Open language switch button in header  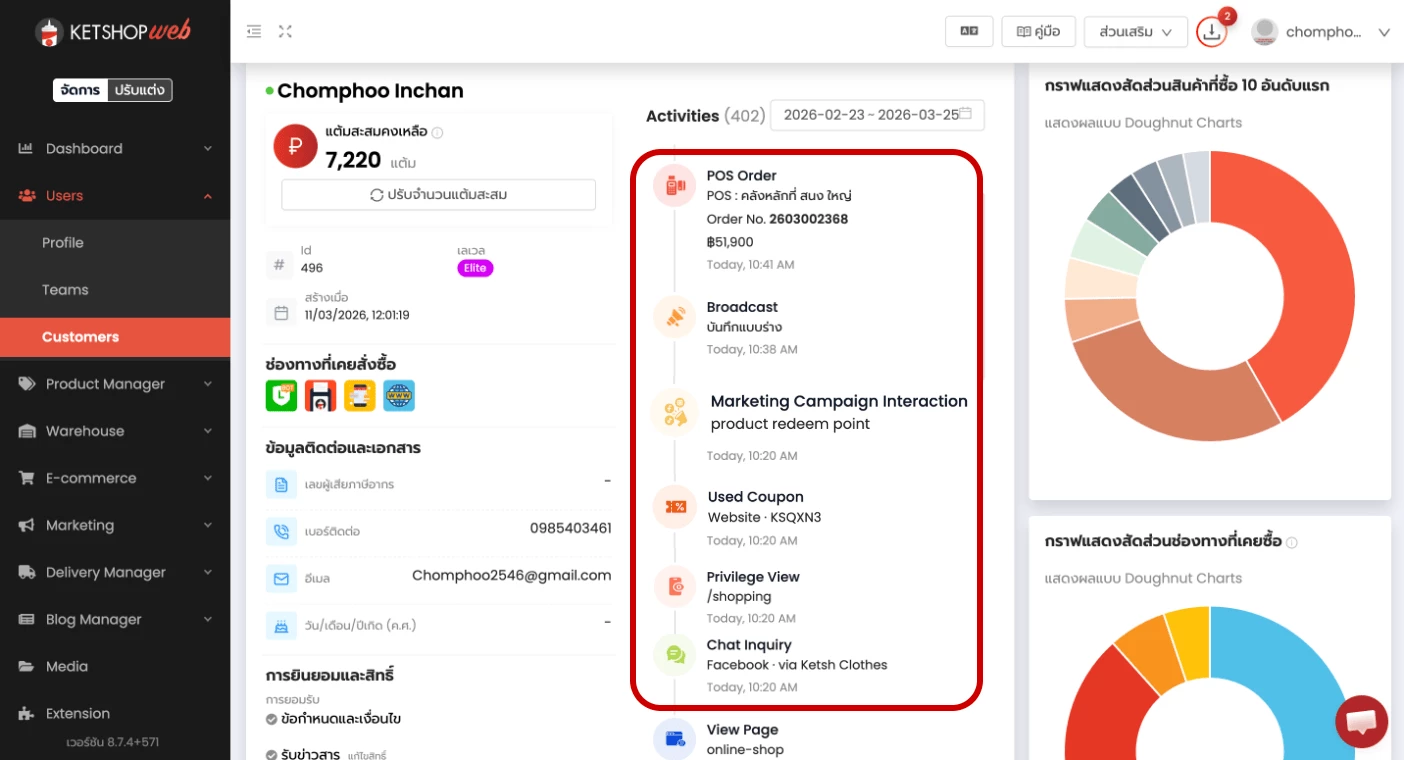pyautogui.click(x=969, y=31)
